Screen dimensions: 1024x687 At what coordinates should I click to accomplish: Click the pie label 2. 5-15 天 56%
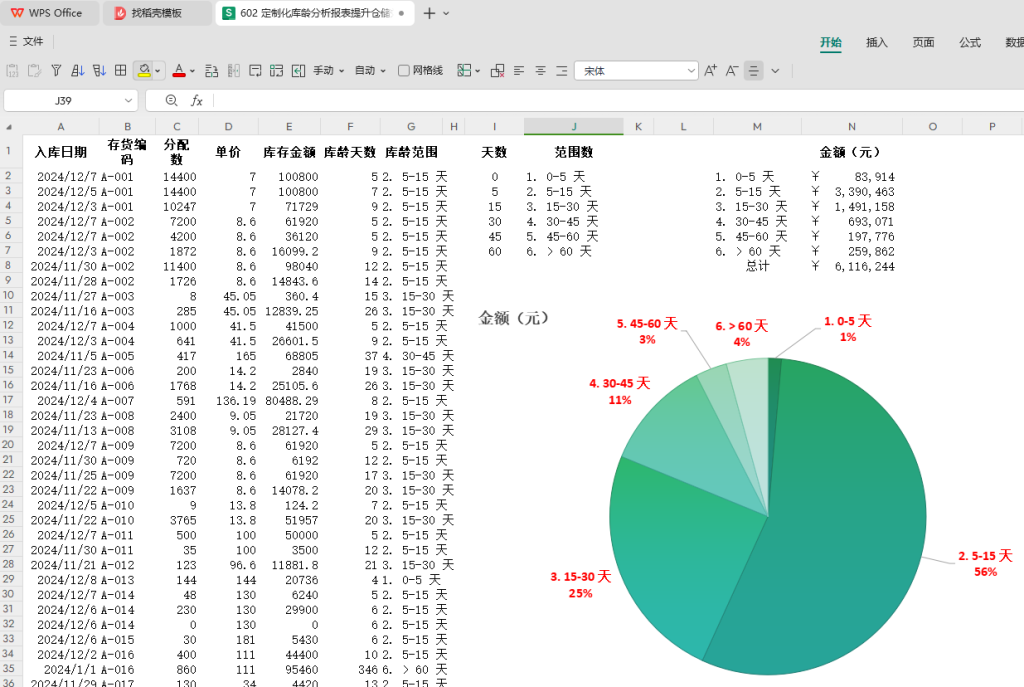coord(985,563)
